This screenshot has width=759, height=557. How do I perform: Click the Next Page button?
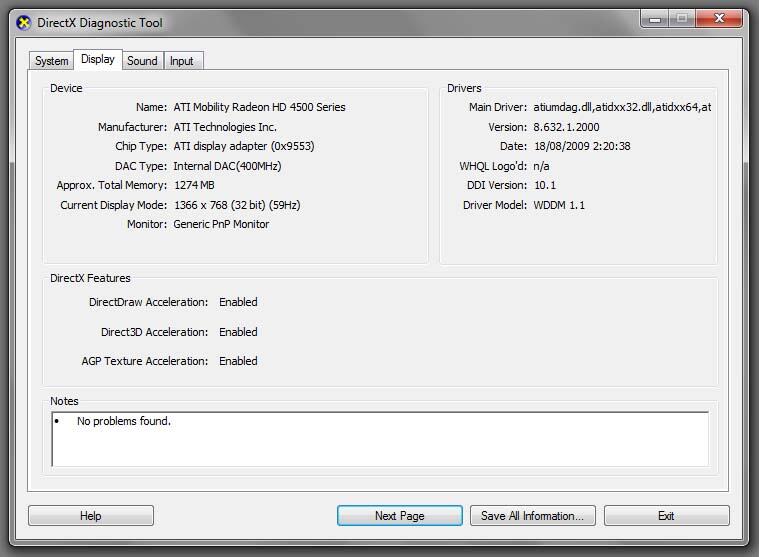[x=400, y=516]
